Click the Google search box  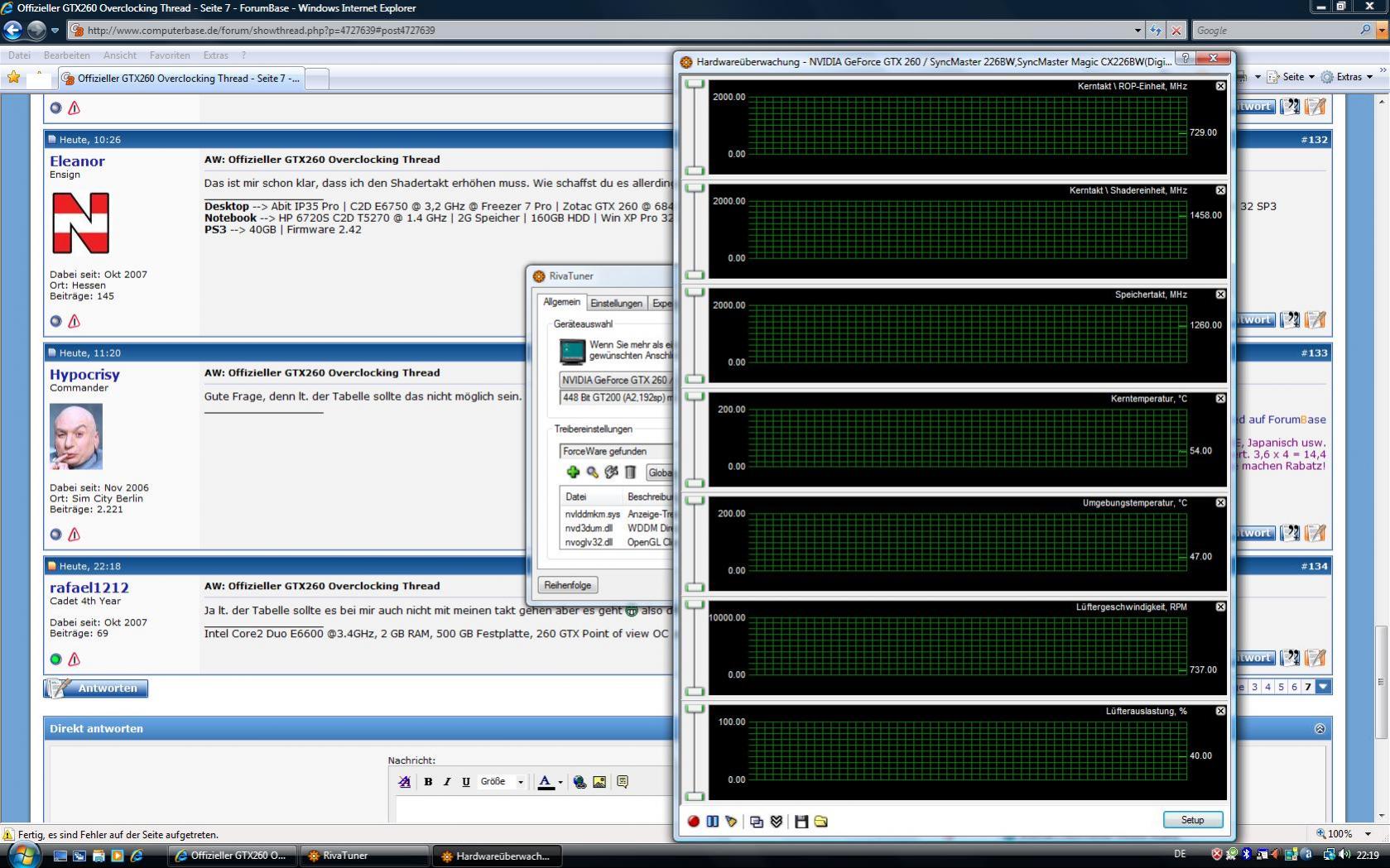(x=1275, y=31)
